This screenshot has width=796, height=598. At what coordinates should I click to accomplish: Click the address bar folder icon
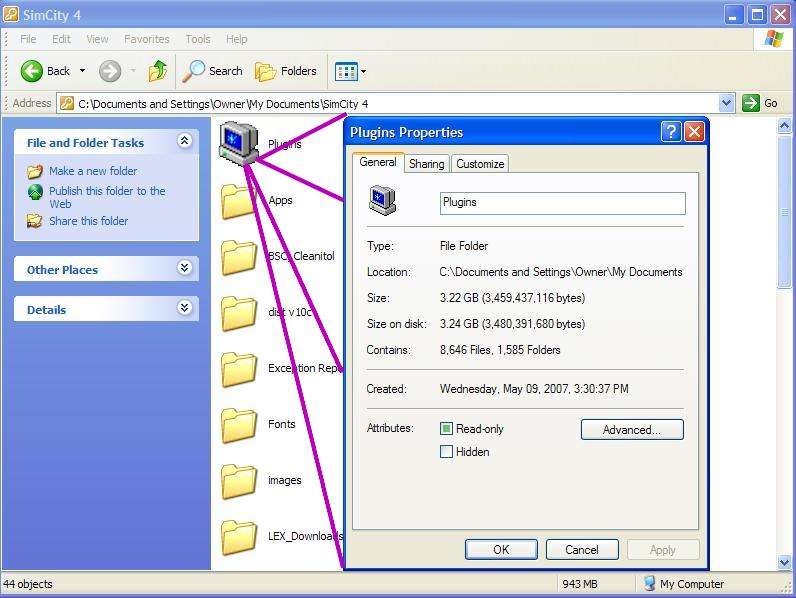(x=67, y=104)
